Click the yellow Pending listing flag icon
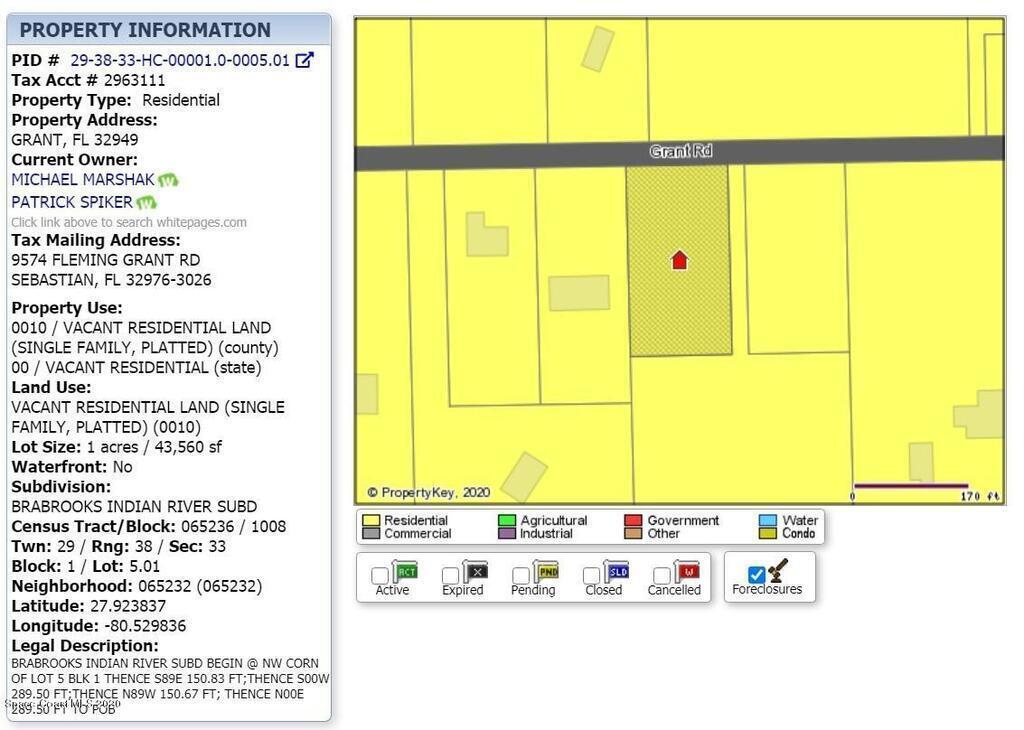This screenshot has width=1024, height=730. [x=546, y=572]
